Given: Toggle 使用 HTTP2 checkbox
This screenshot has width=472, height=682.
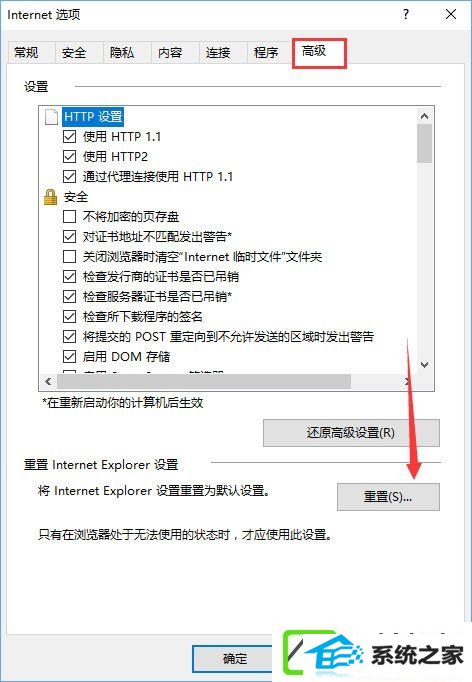Looking at the screenshot, I should click(70, 157).
